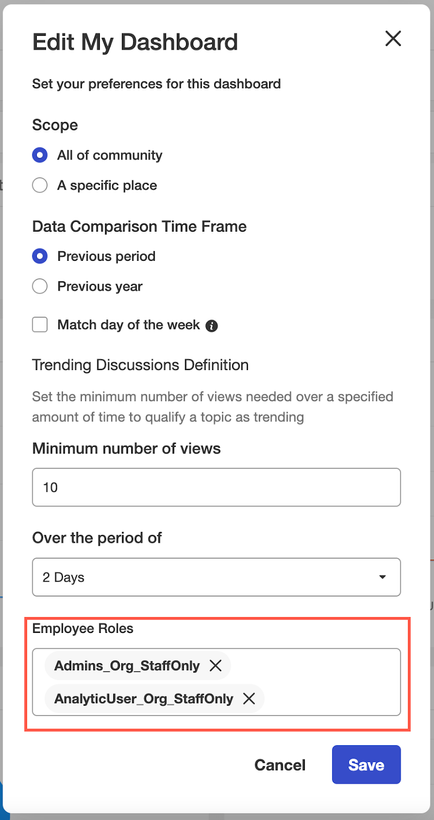This screenshot has height=820, width=434.
Task: Remove the AnalyticUser_Org_StaffOnly role tag
Action: pyautogui.click(x=249, y=699)
